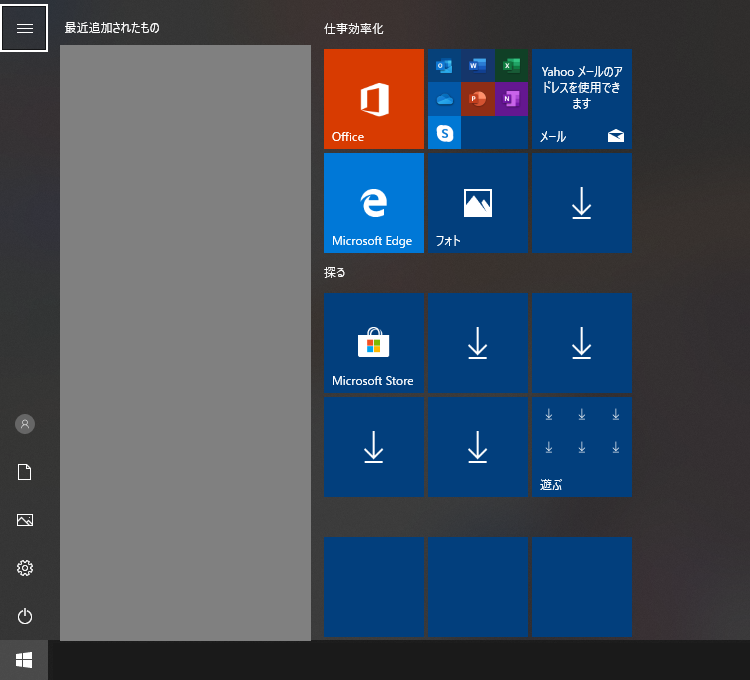Image resolution: width=750 pixels, height=680 pixels.
Task: Click the OneDrive icon in the Office apps tile
Action: click(444, 99)
